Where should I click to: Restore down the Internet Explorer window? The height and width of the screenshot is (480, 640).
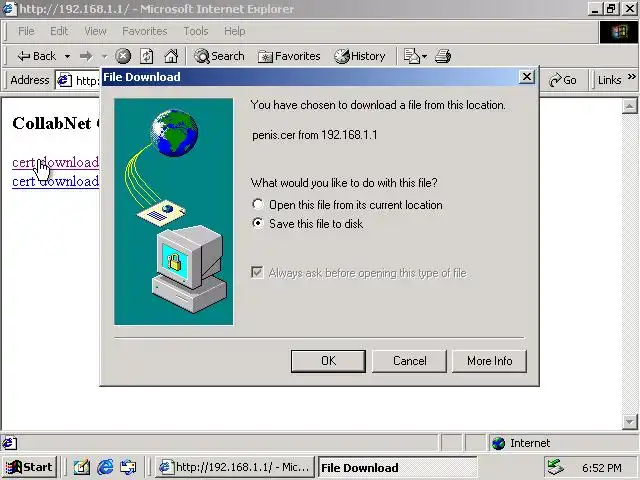point(612,9)
